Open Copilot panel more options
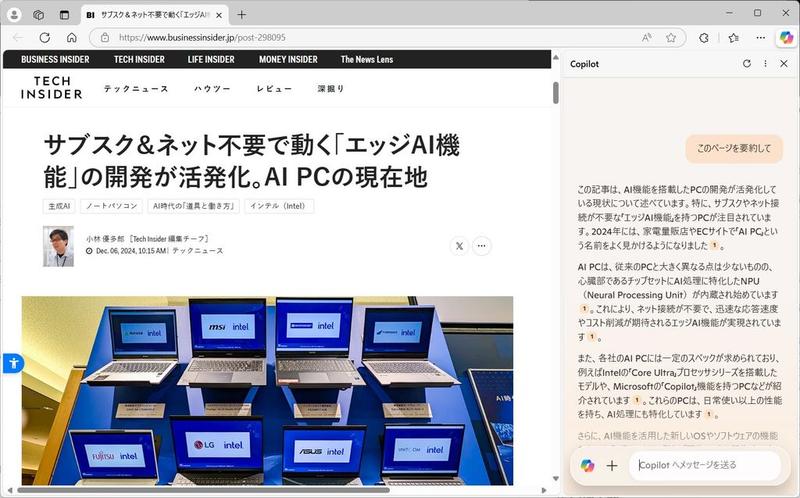800x498 pixels. tap(765, 63)
